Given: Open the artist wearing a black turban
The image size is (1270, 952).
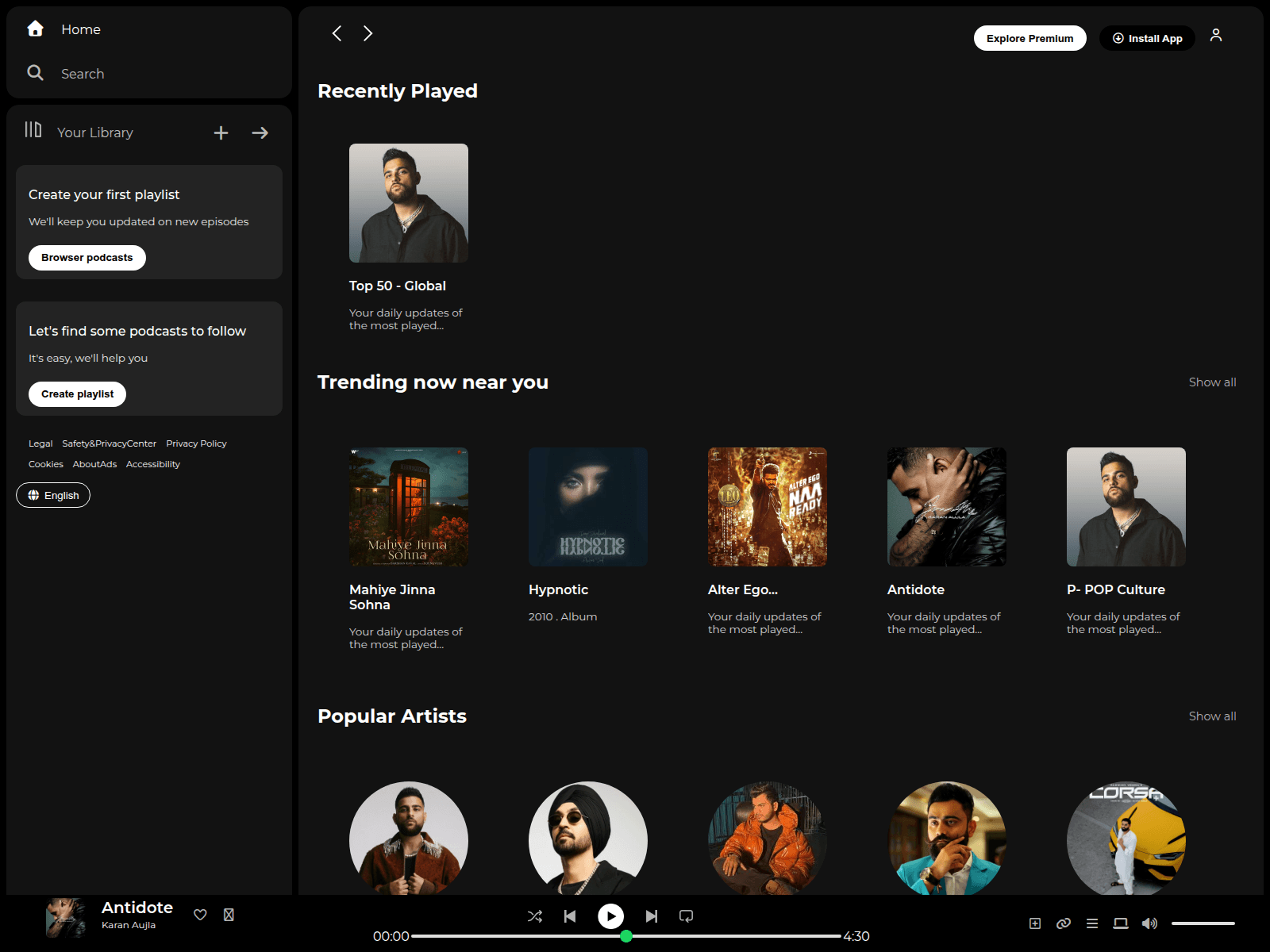Looking at the screenshot, I should tap(588, 839).
